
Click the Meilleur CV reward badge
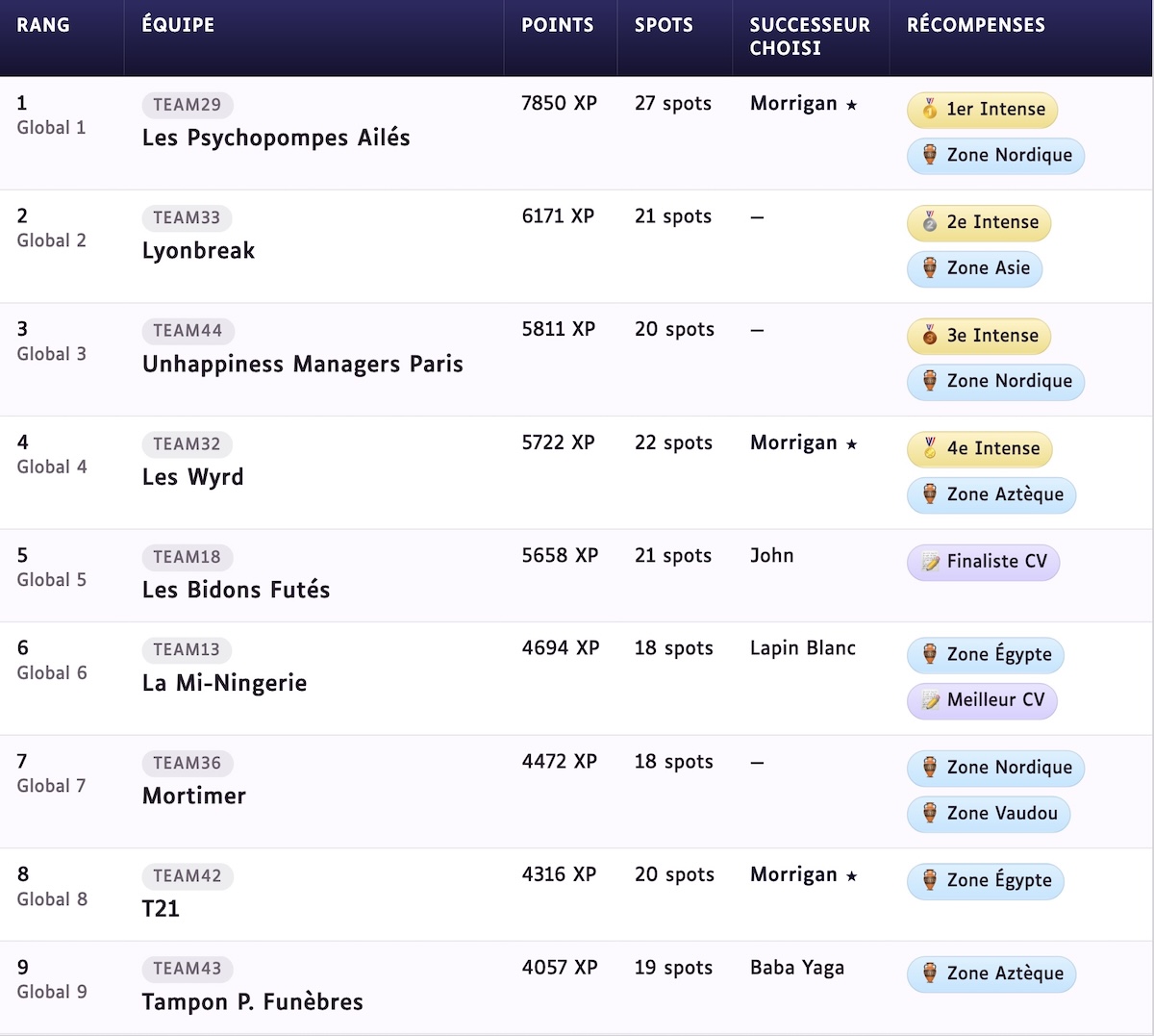[982, 700]
